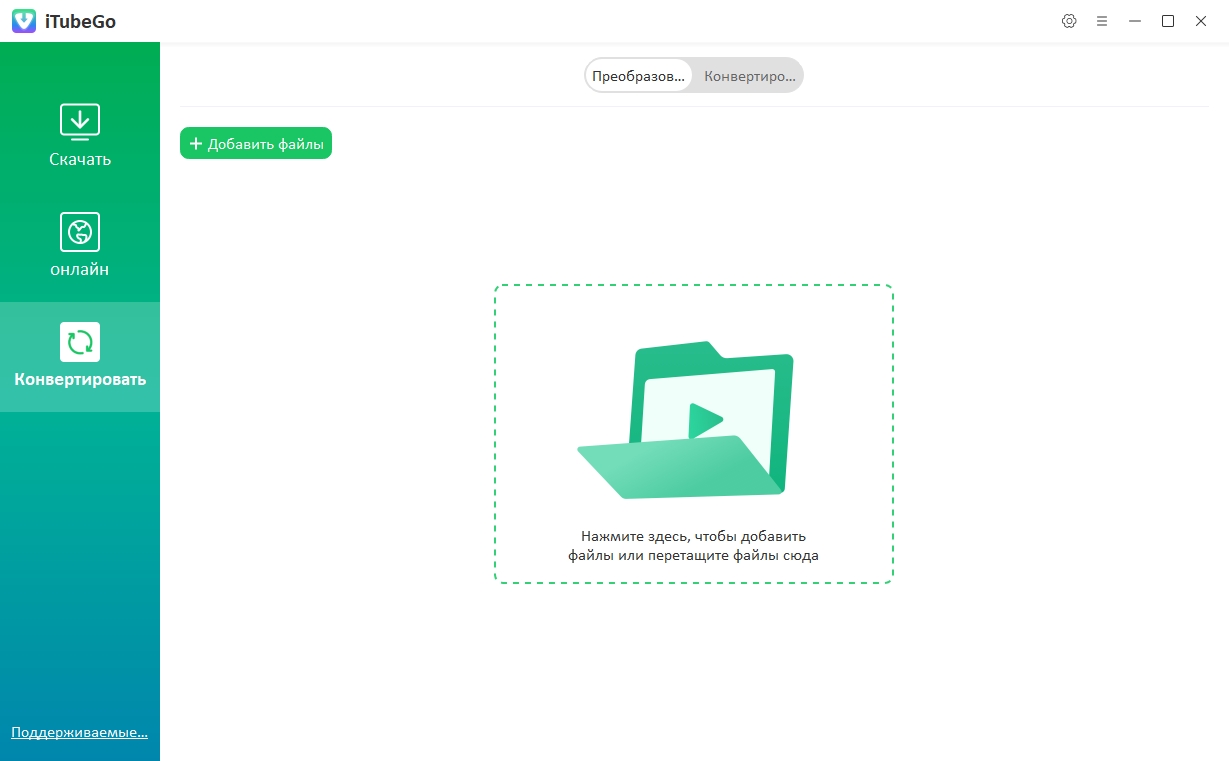Maximize the iTubeGo window
Viewport: 1229px width, 761px height.
pyautogui.click(x=1168, y=21)
